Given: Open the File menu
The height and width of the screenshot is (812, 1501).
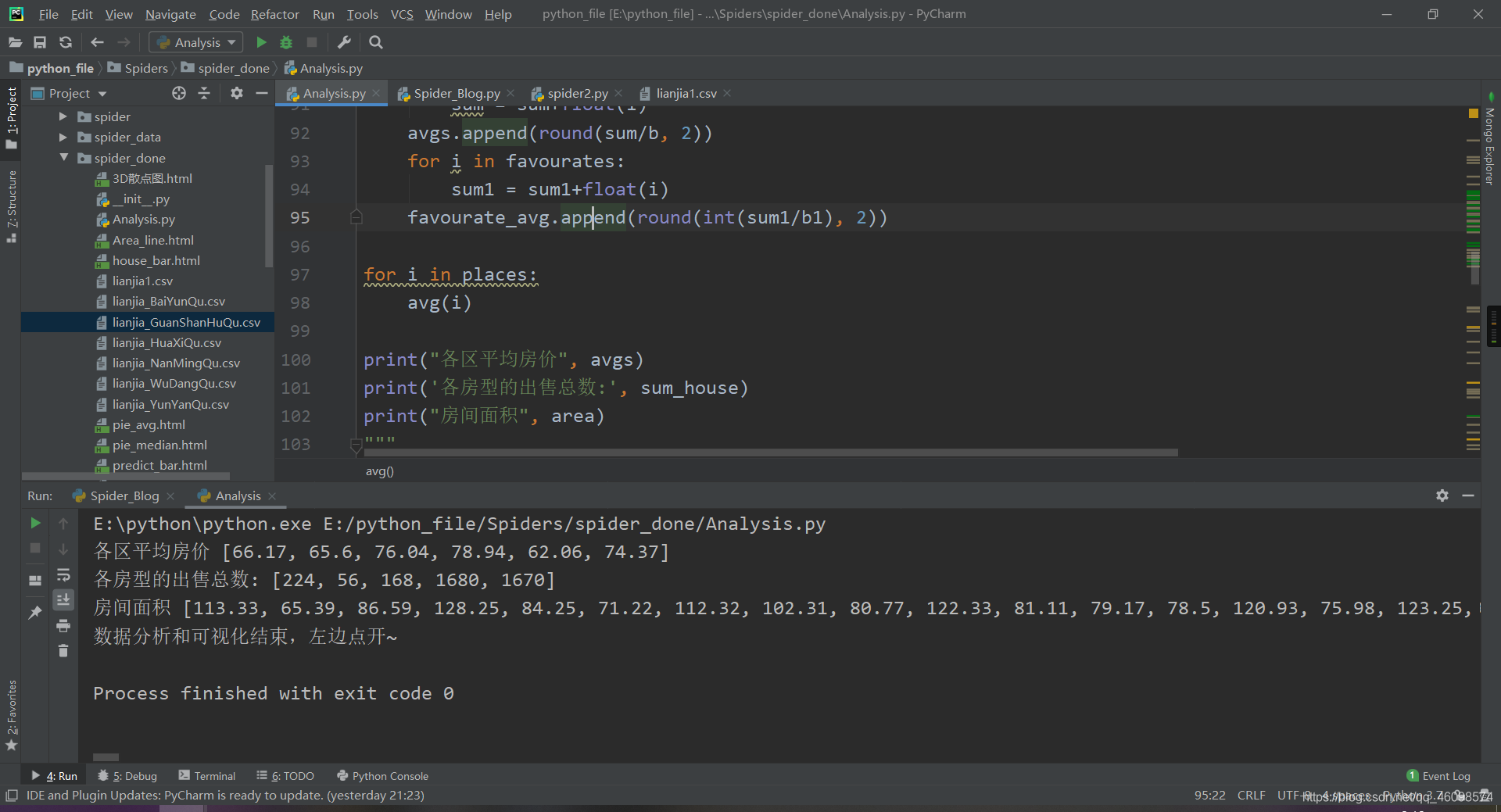Looking at the screenshot, I should pyautogui.click(x=48, y=14).
